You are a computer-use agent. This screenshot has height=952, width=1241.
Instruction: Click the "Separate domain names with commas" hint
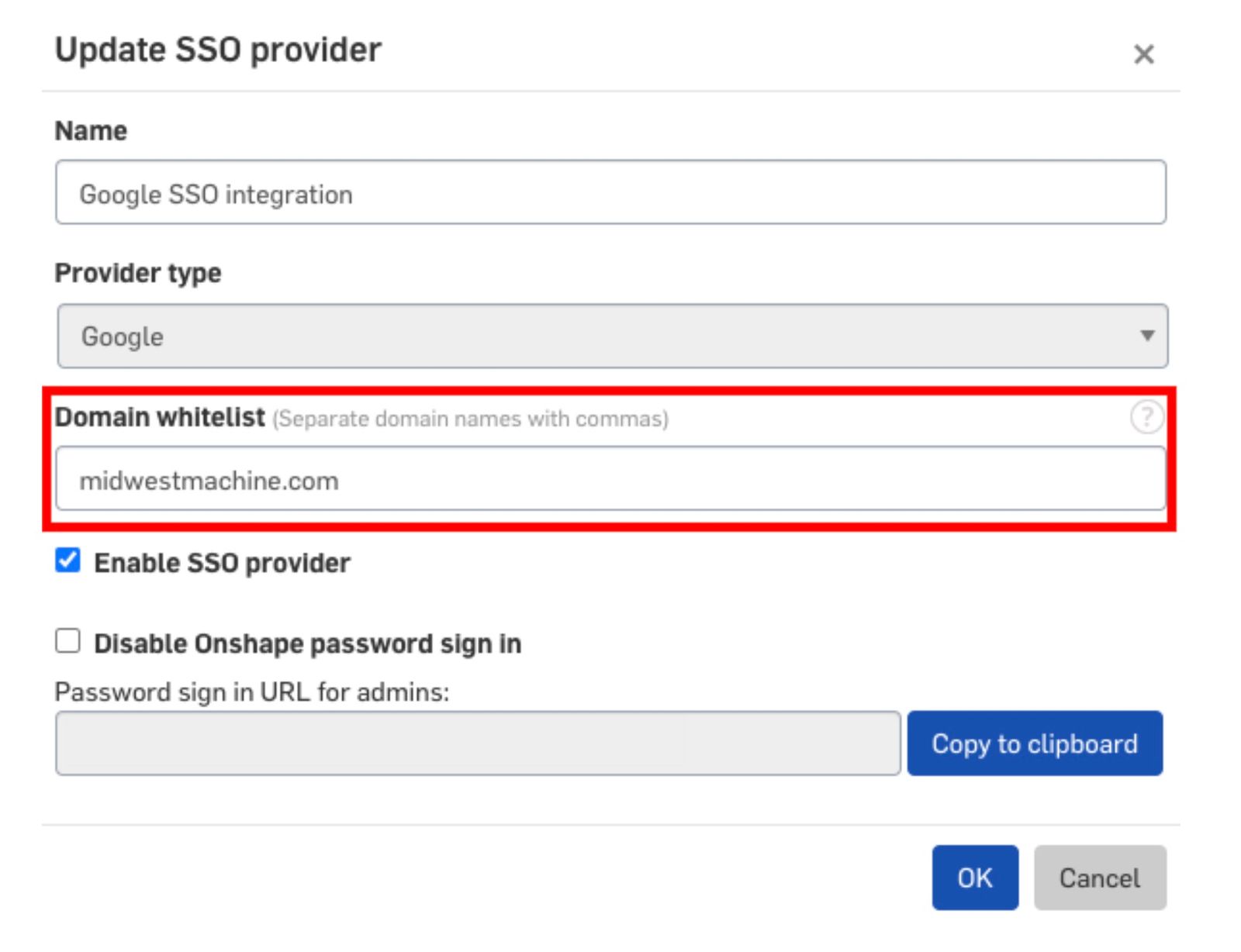pyautogui.click(x=470, y=419)
